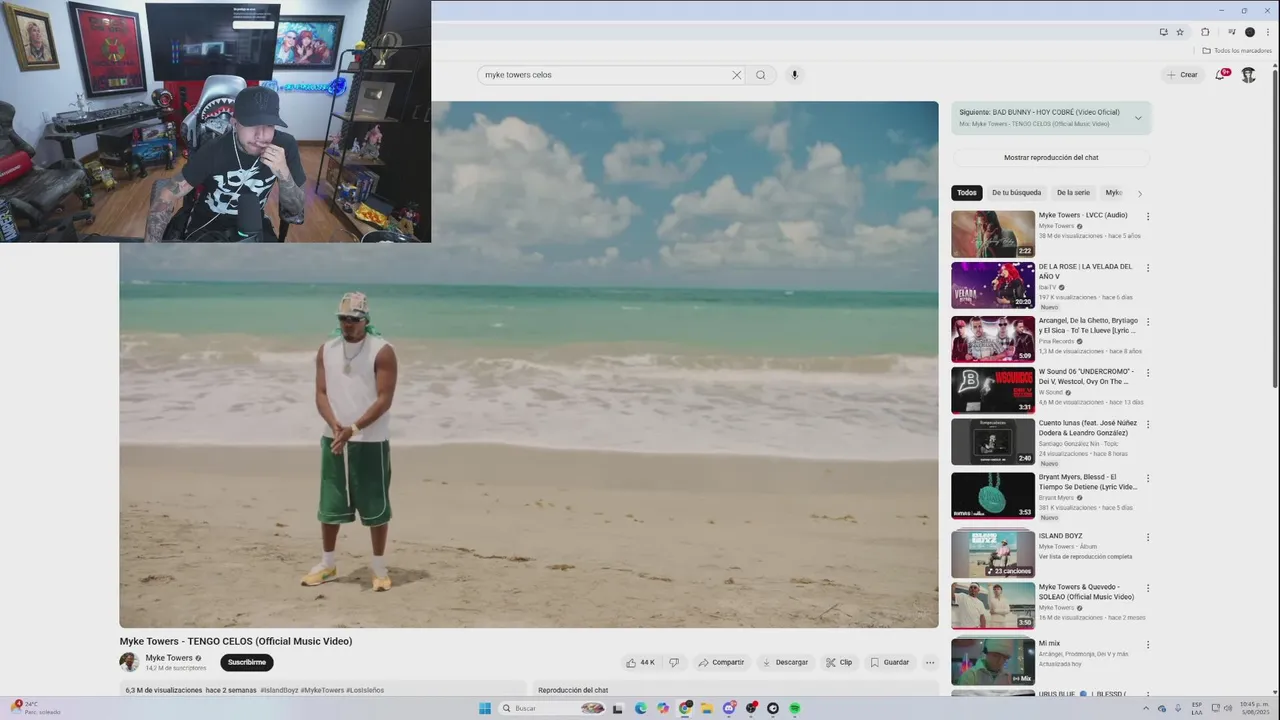This screenshot has height=720, width=1280.
Task: Open Todos los marcadores folder
Action: [x=1237, y=50]
